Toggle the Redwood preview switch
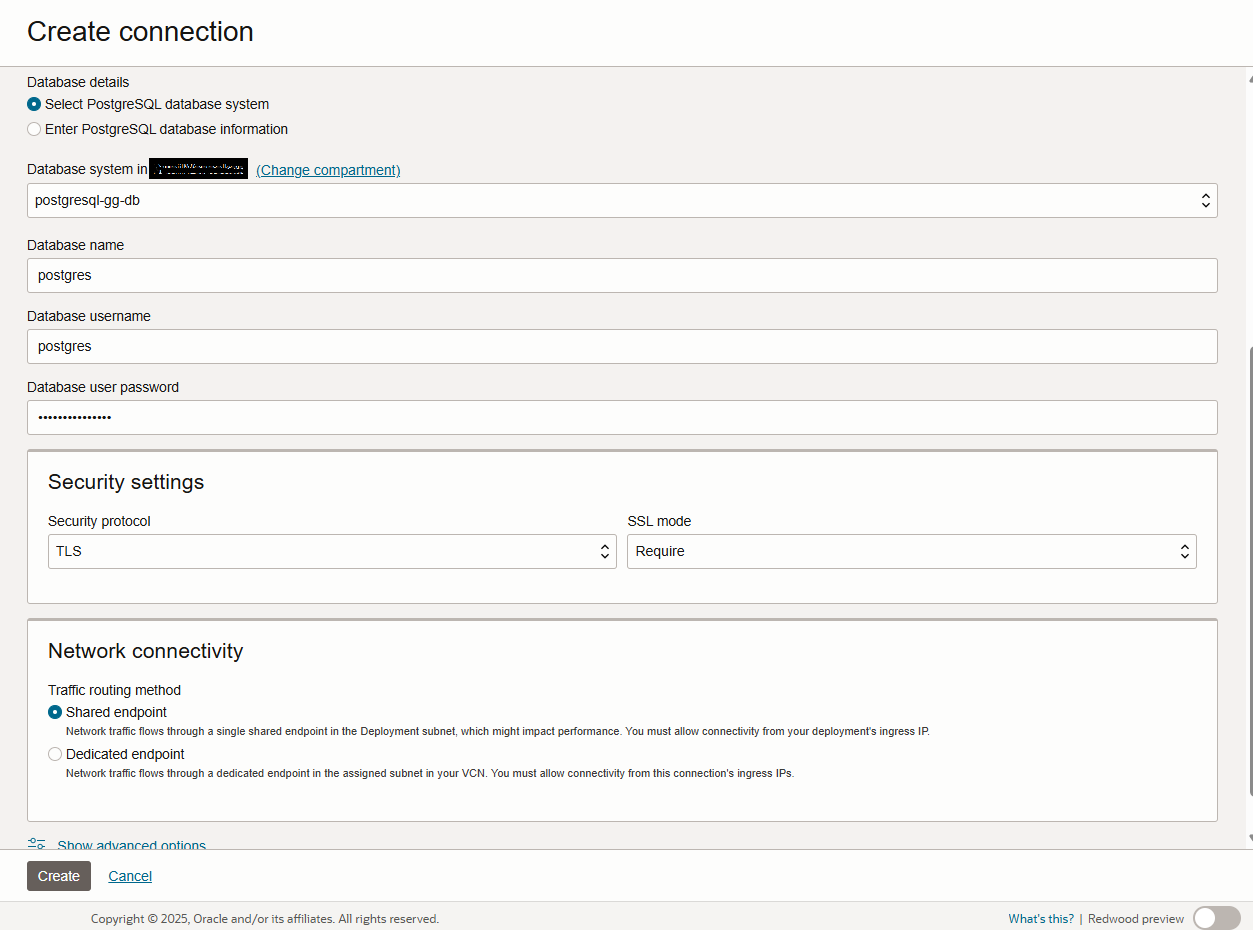Viewport: 1253px width, 930px height. point(1216,918)
